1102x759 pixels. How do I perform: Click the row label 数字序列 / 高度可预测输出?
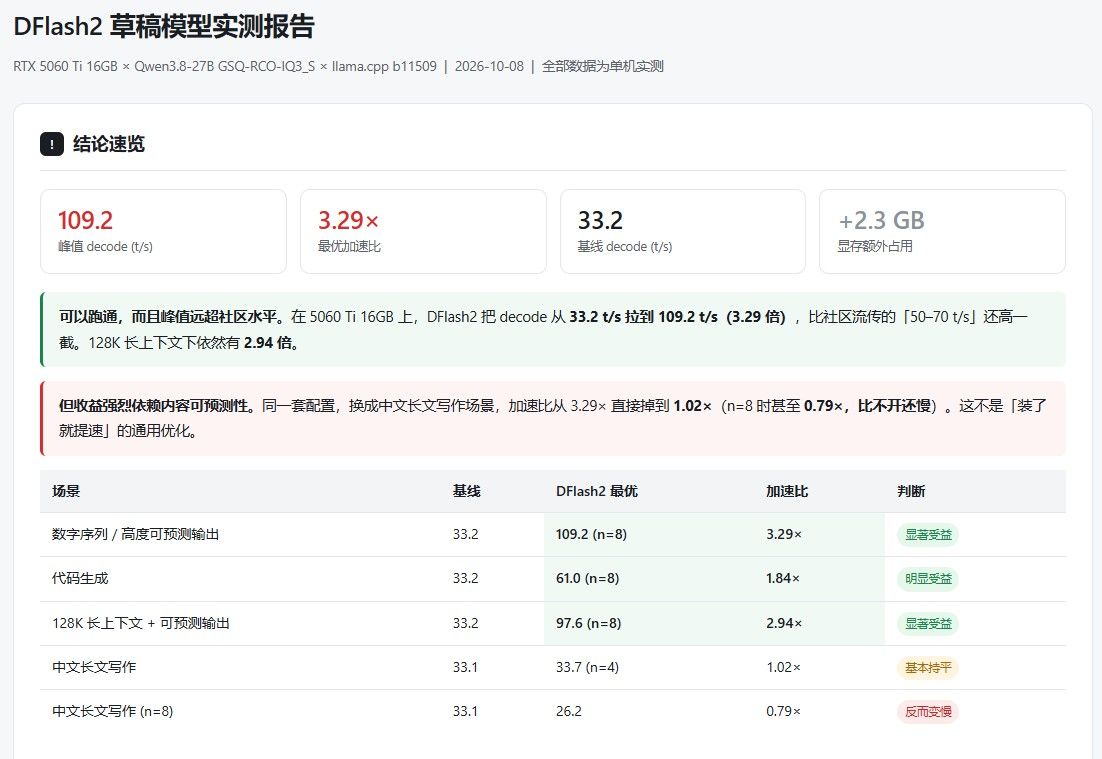tap(136, 534)
